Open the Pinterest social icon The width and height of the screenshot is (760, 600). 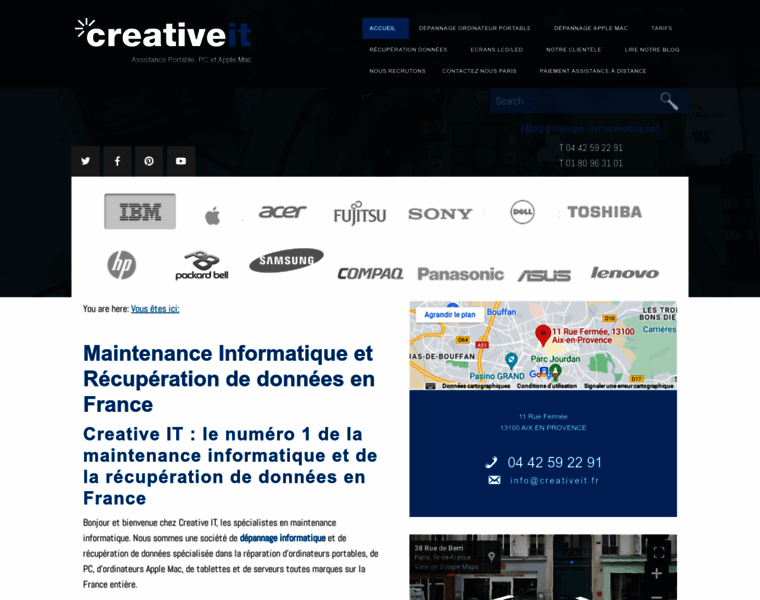click(149, 161)
